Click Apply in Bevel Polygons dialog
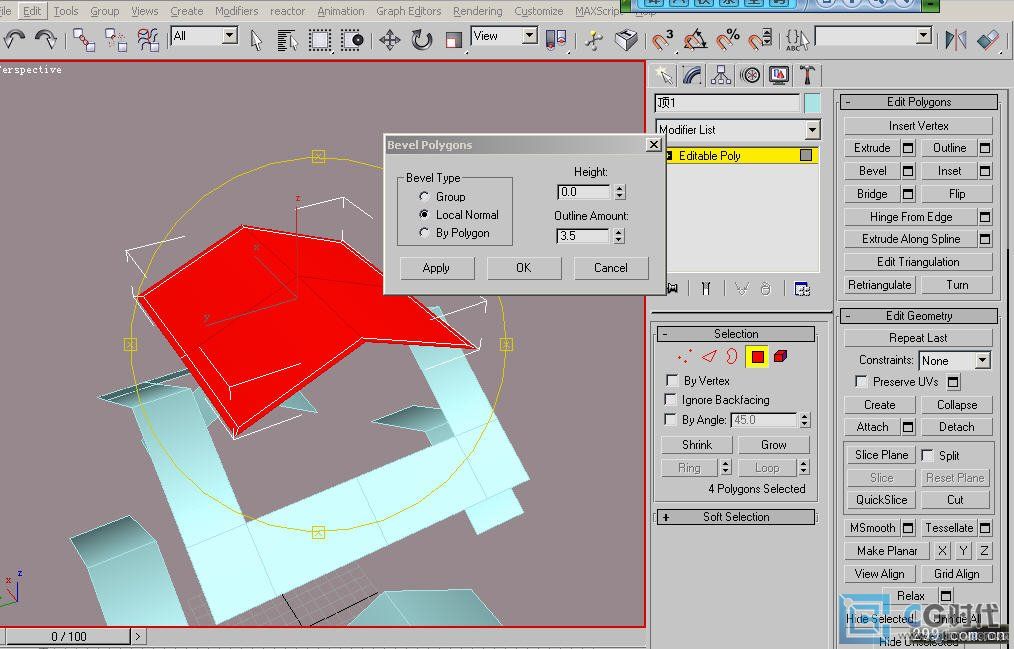Screen dimensions: 1014x649 pos(437,268)
